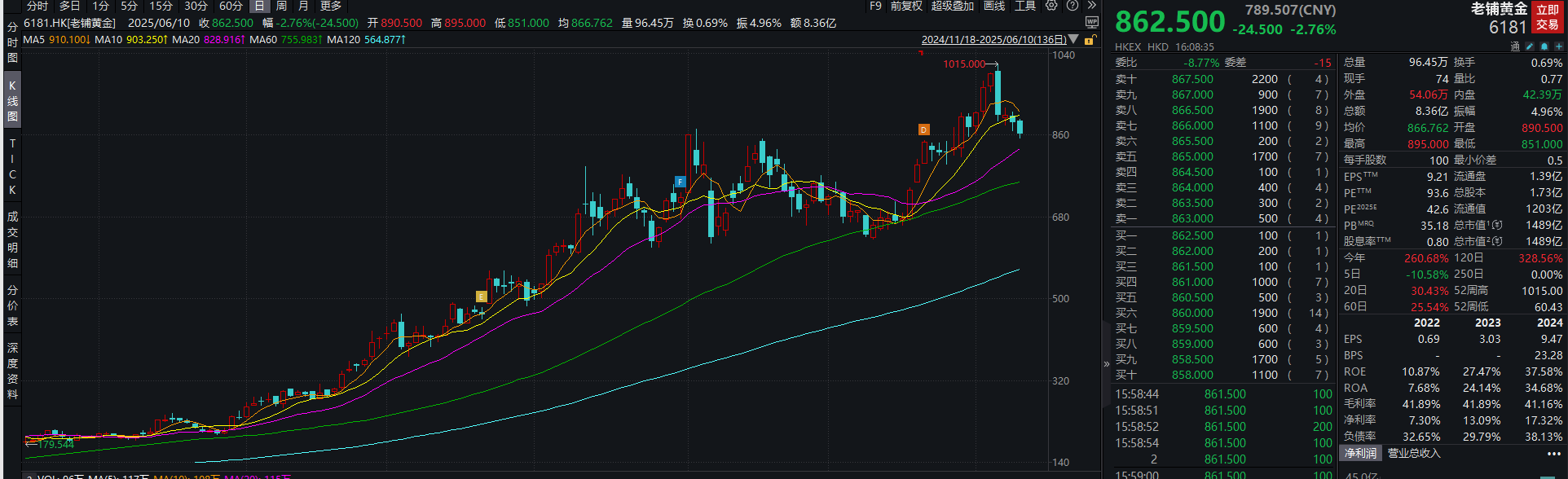Click the pencil edit note icon

[x=1530, y=47]
